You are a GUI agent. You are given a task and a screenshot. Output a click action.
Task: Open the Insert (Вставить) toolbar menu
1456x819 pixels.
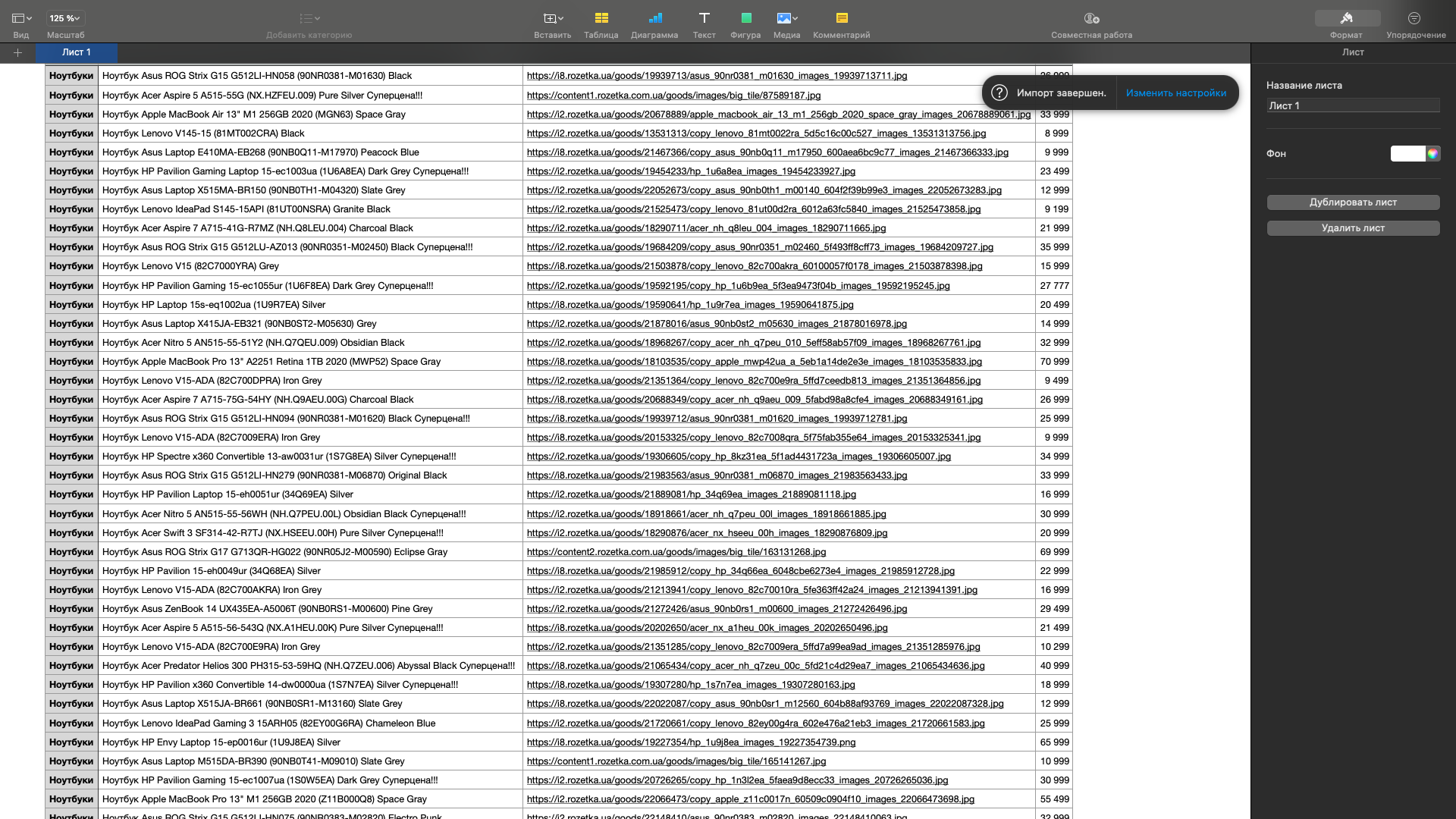point(552,24)
